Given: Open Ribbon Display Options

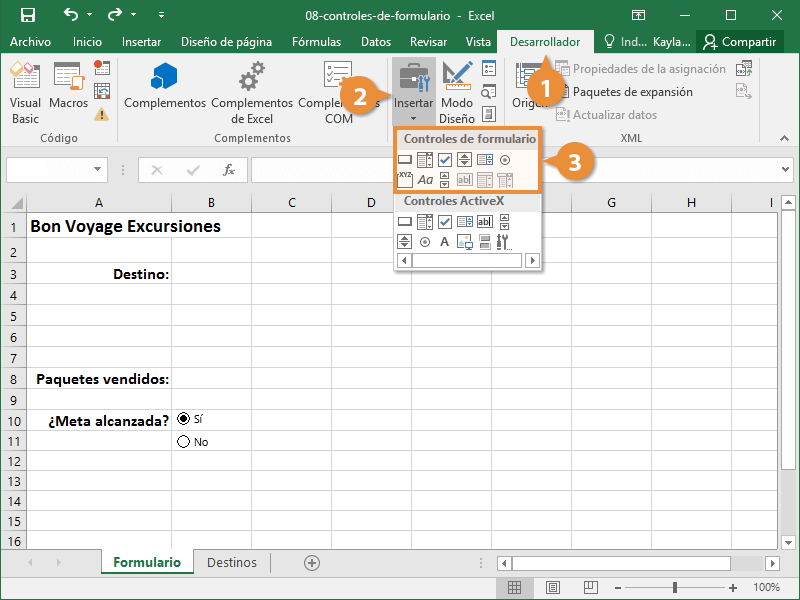Looking at the screenshot, I should (x=638, y=15).
